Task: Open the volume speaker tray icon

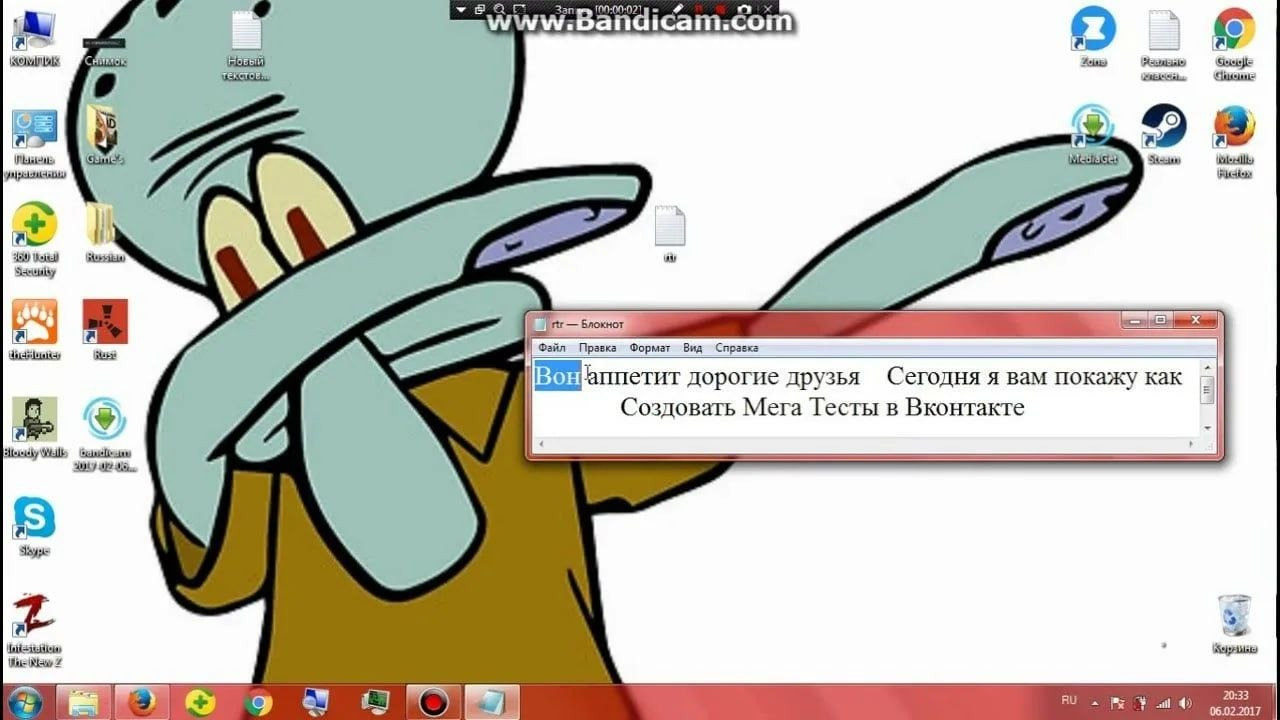Action: [x=1185, y=703]
